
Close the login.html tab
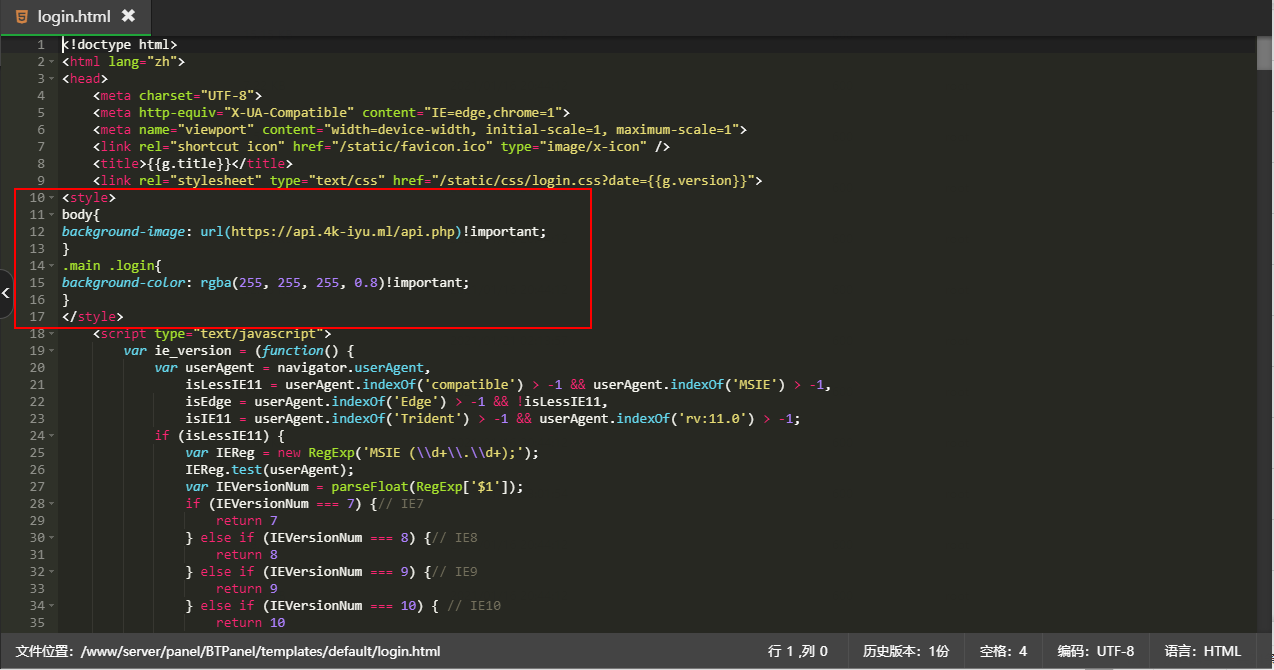[x=128, y=16]
